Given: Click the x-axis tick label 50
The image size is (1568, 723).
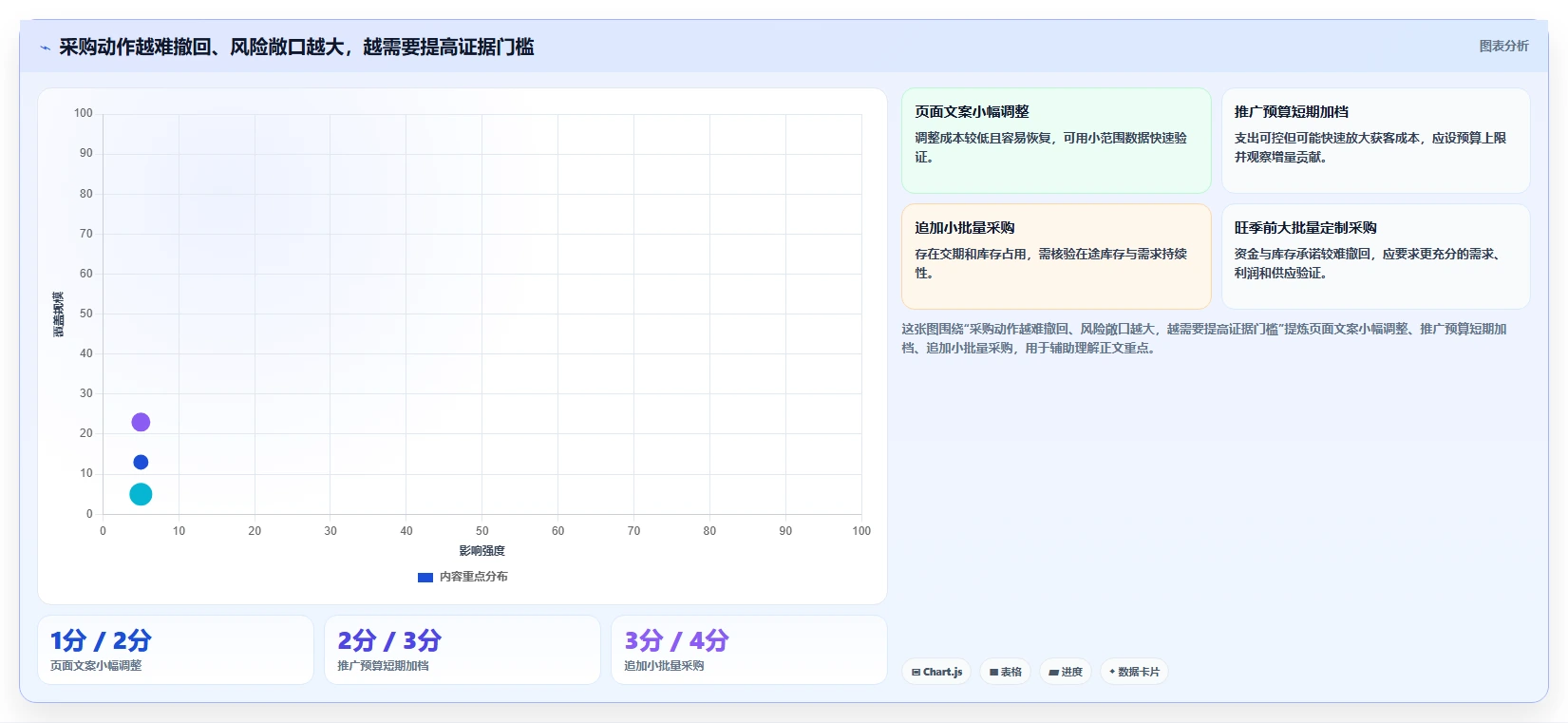Looking at the screenshot, I should (x=482, y=531).
